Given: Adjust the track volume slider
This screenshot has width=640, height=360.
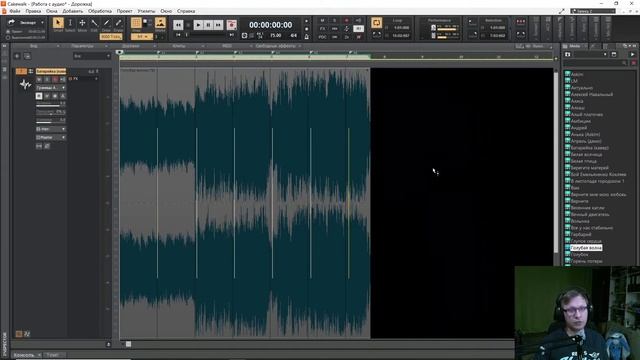Looking at the screenshot, I should [51, 105].
